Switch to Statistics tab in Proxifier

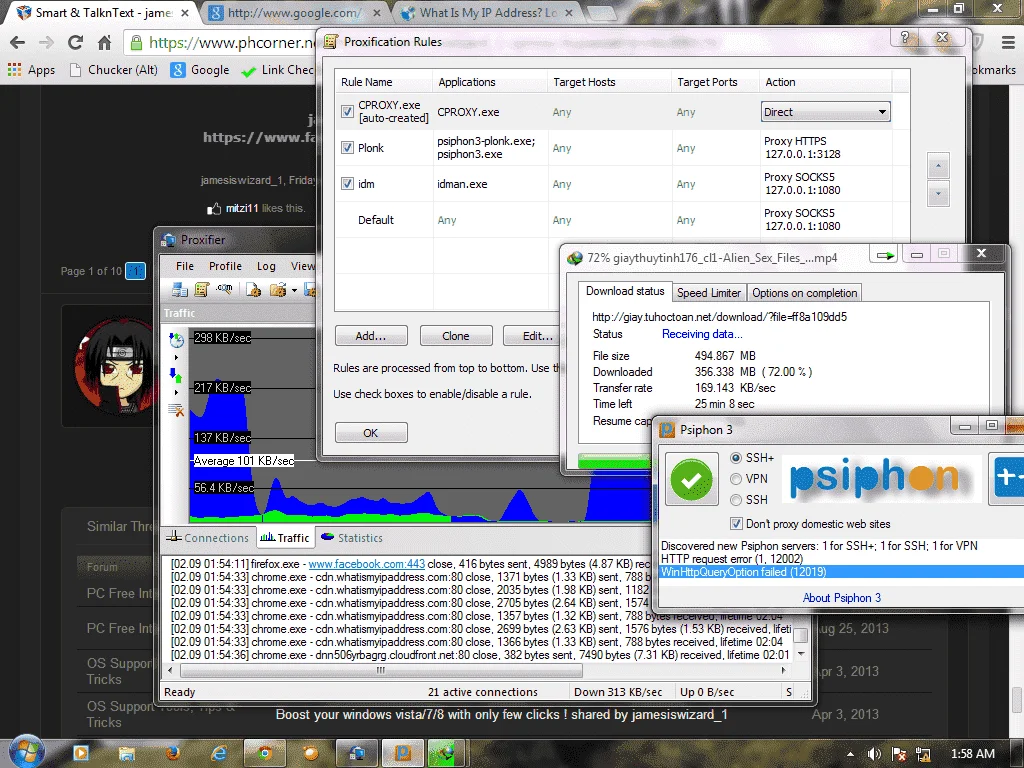coord(352,537)
